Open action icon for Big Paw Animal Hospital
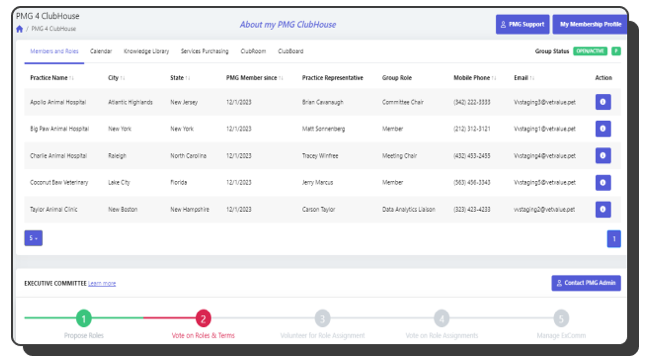The width and height of the screenshot is (649, 362). pyautogui.click(x=603, y=129)
